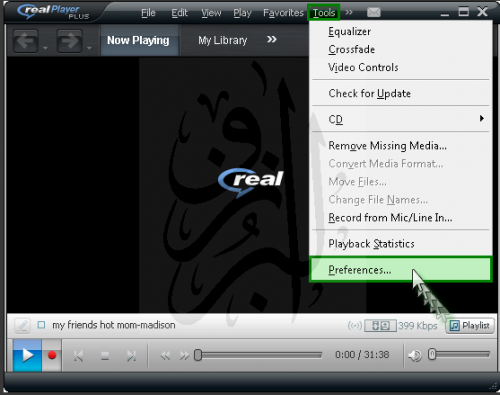This screenshot has height=395, width=500.
Task: Click the video size buttons near bitrate
Action: [380, 325]
